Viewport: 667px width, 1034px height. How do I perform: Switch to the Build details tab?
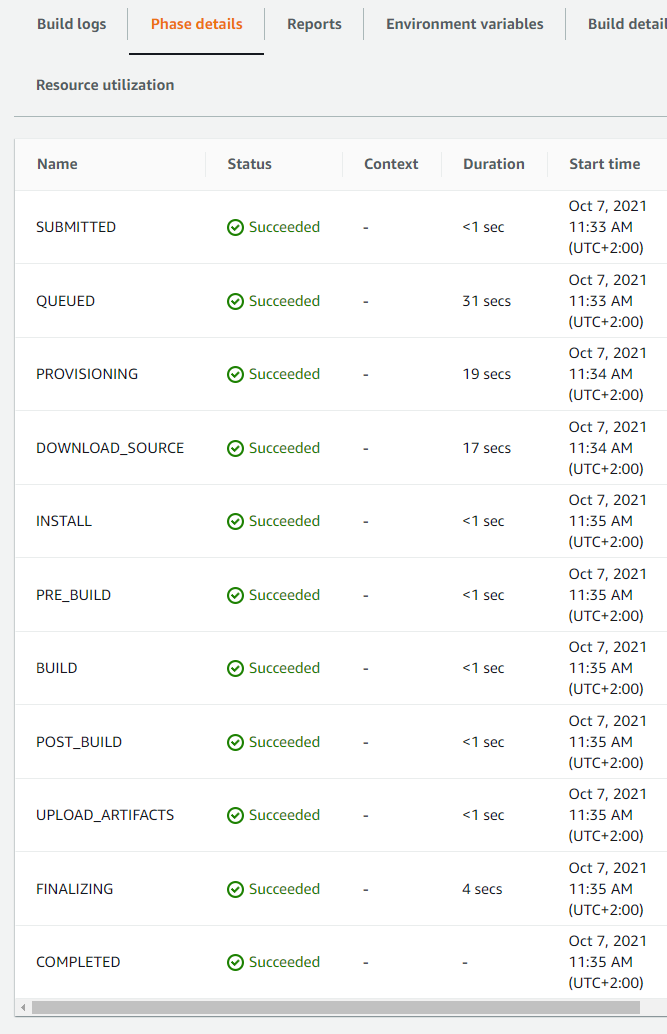[627, 24]
